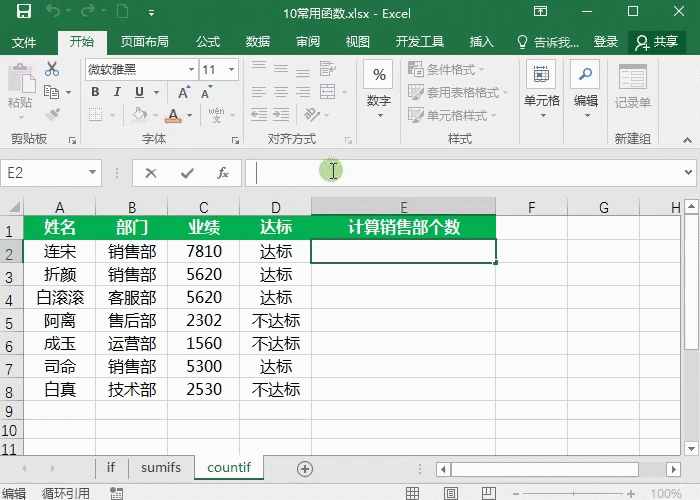Click the 共享 Share button

click(657, 42)
